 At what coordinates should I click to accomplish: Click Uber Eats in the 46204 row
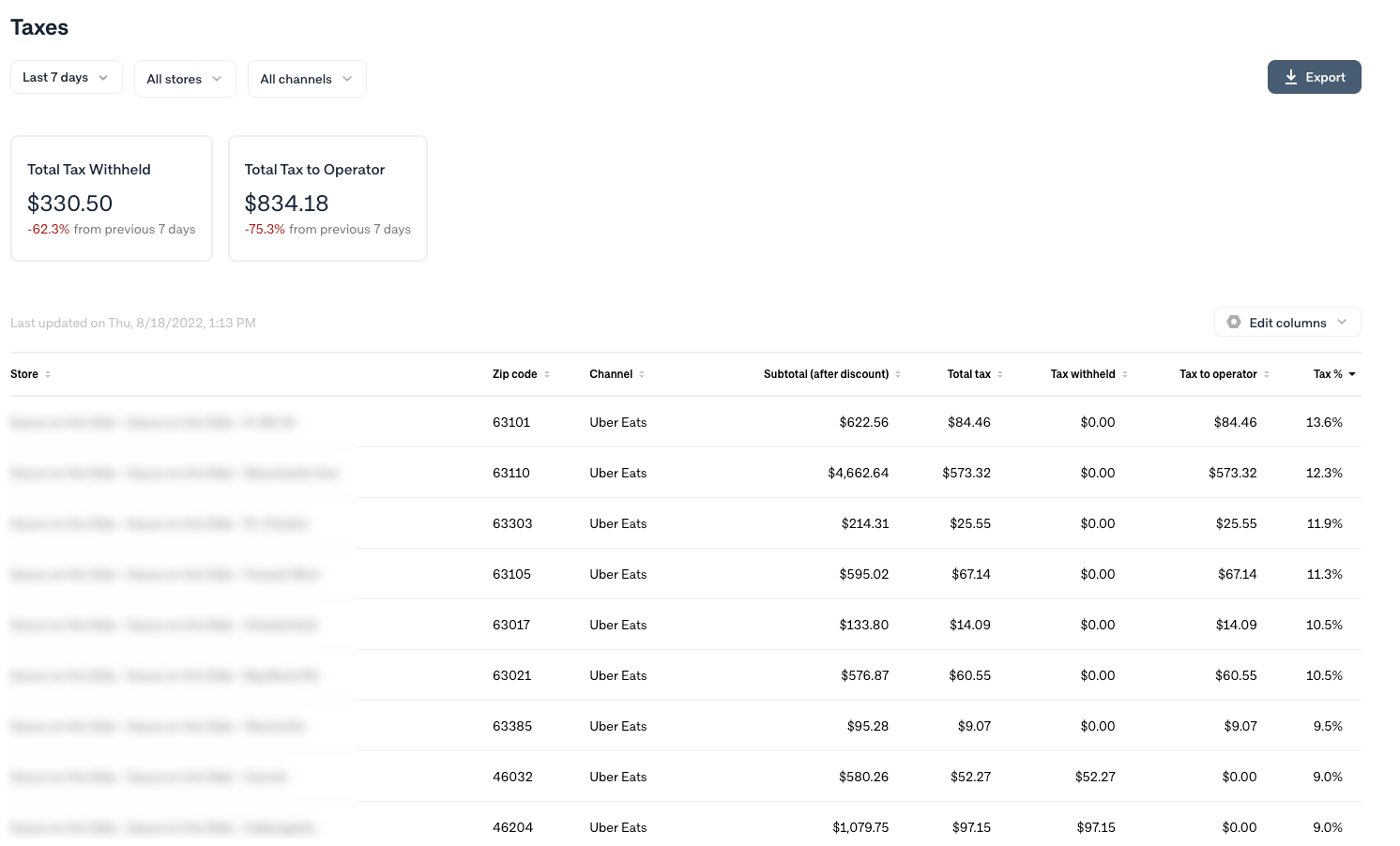coord(618,827)
